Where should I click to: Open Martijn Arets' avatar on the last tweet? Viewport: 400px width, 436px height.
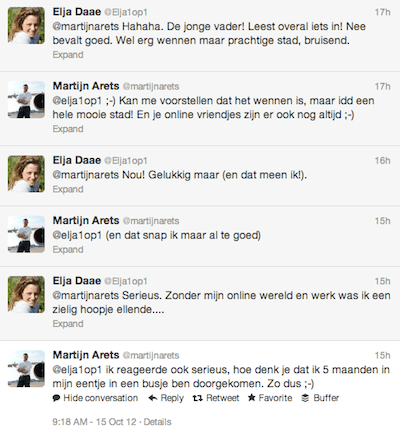[x=26, y=369]
